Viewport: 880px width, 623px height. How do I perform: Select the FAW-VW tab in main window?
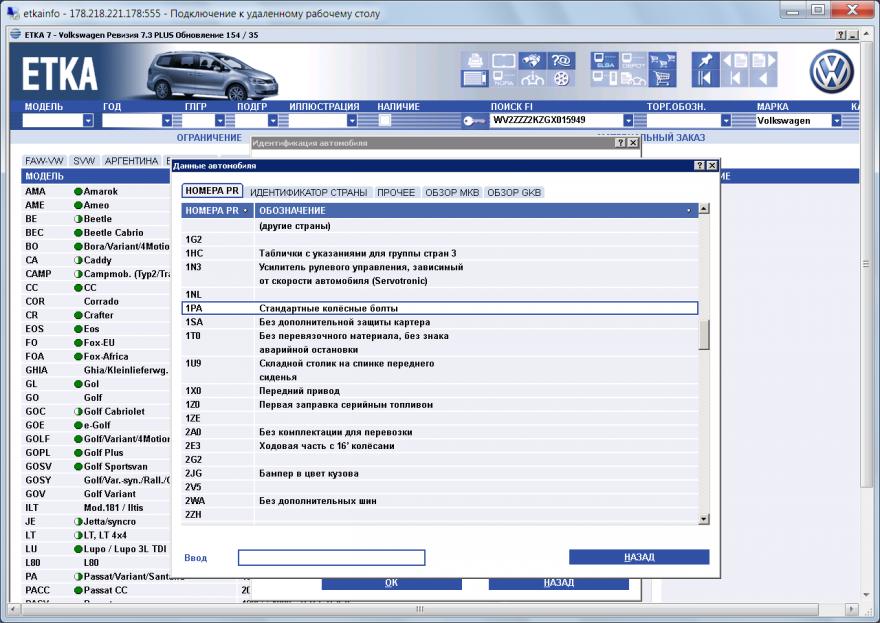point(44,161)
